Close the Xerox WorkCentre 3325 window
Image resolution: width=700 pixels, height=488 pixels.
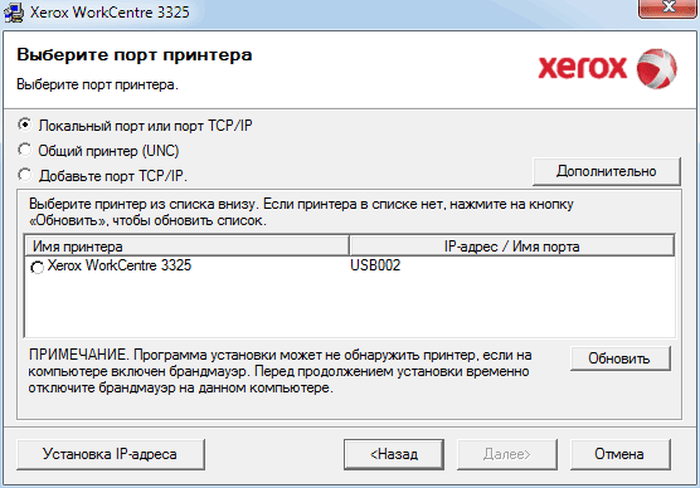pyautogui.click(x=669, y=8)
